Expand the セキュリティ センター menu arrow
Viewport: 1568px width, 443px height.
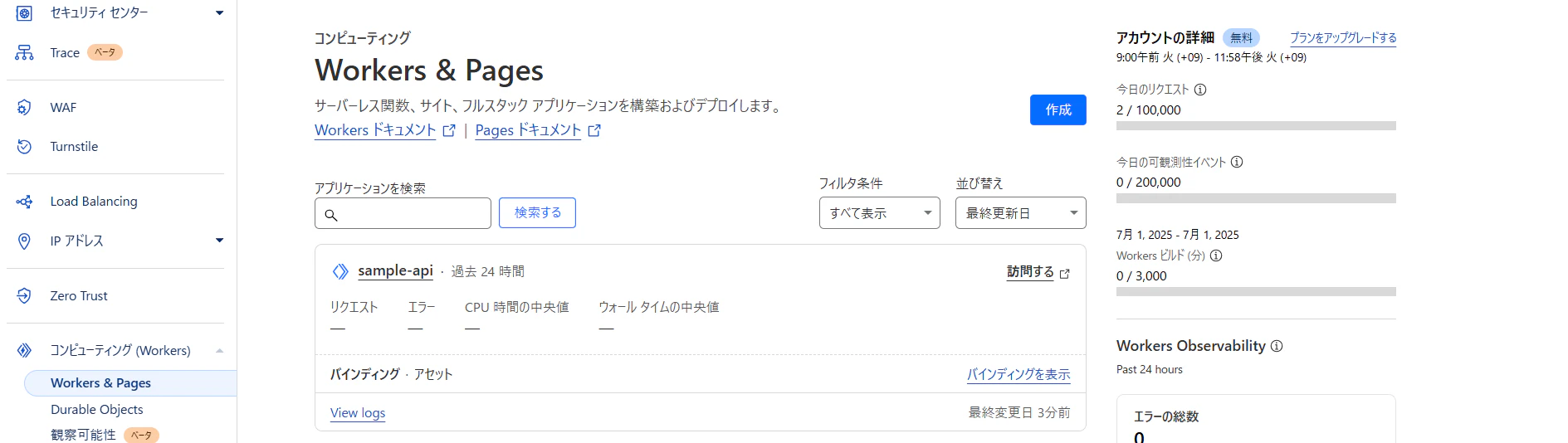tap(219, 12)
